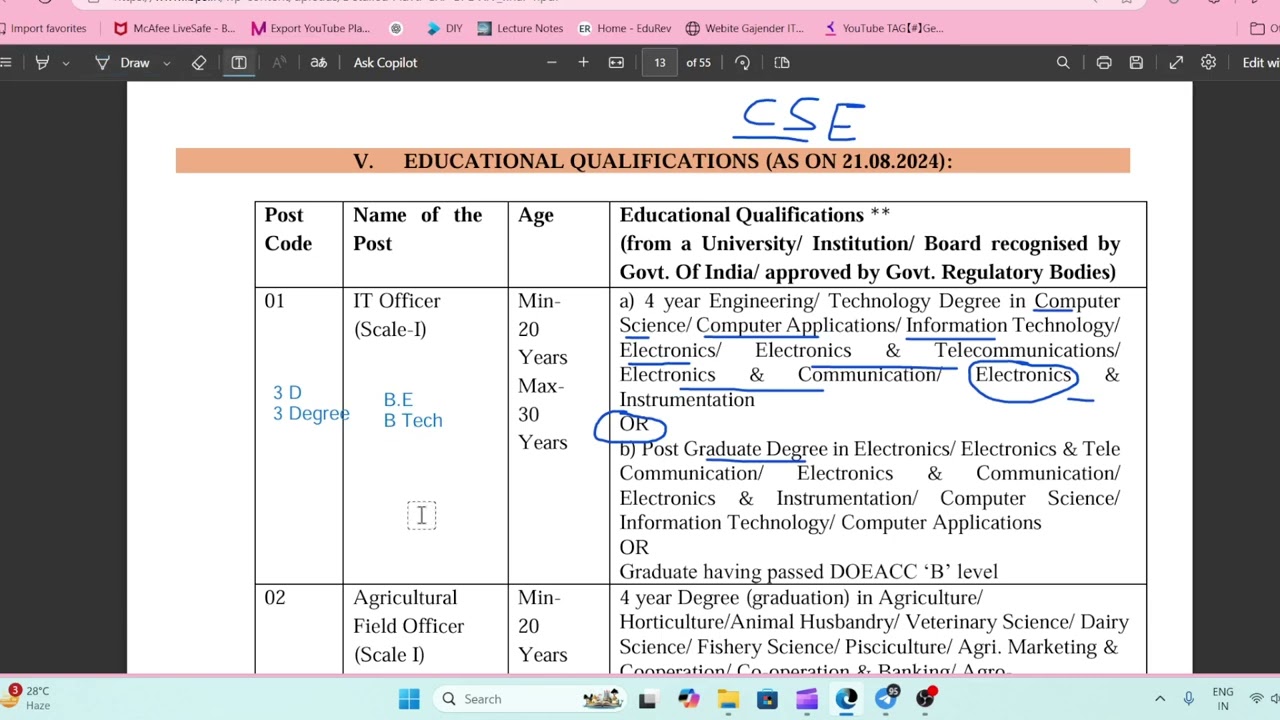Click the Edit with toolbar button
1280x720 pixels.
pyautogui.click(x=1259, y=62)
